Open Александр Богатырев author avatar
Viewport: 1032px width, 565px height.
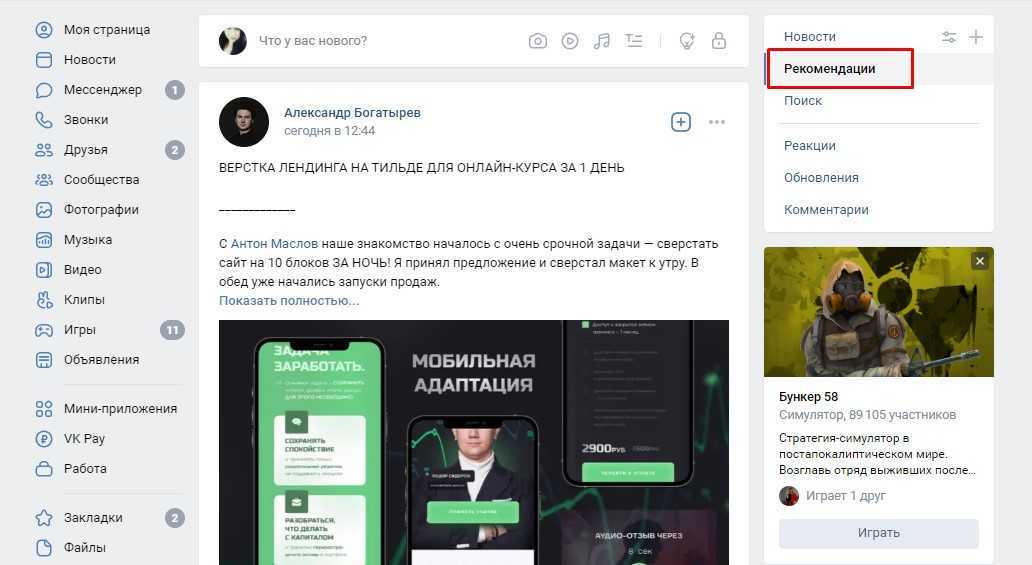pyautogui.click(x=244, y=122)
